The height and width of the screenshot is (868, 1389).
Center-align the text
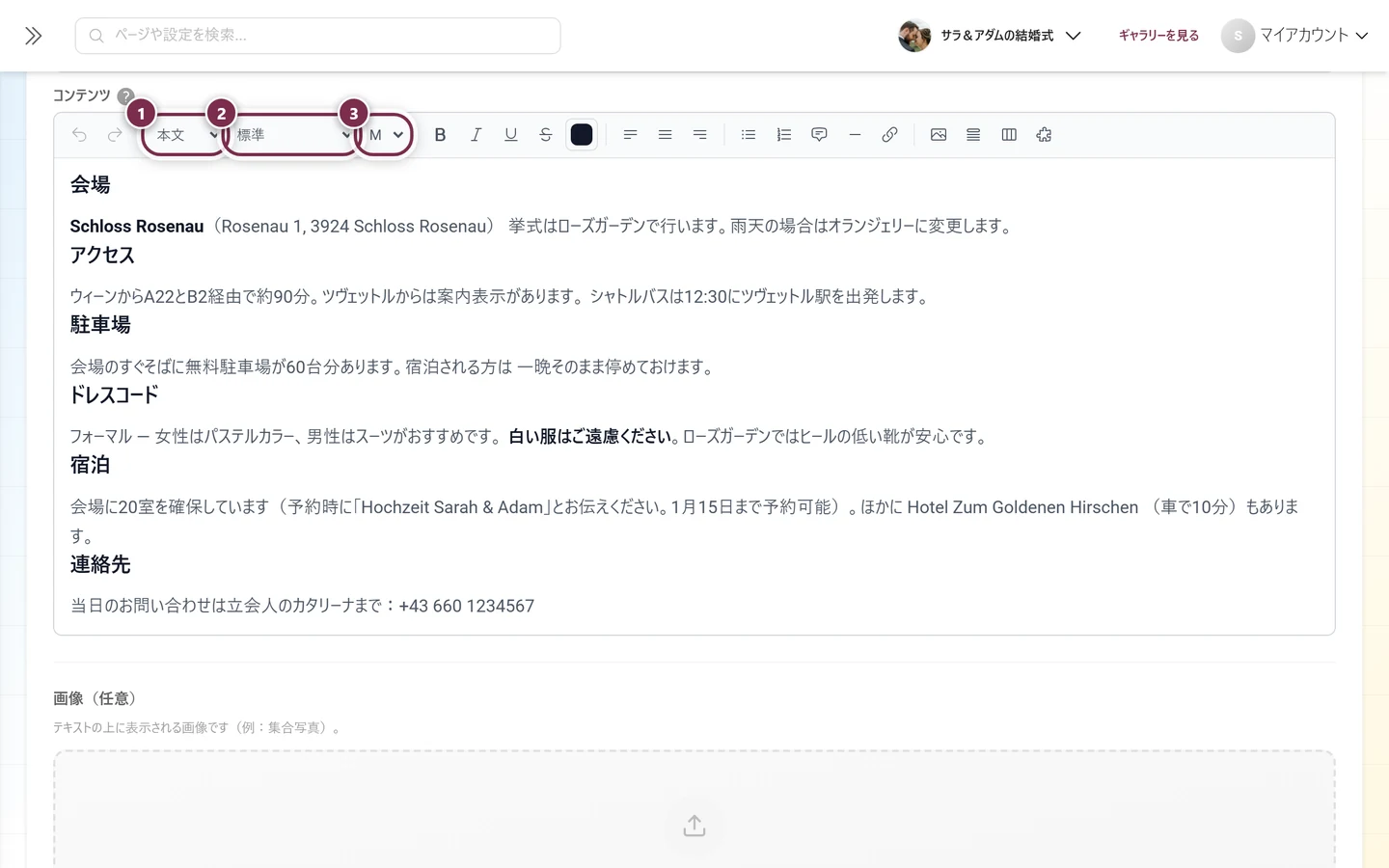pos(665,135)
